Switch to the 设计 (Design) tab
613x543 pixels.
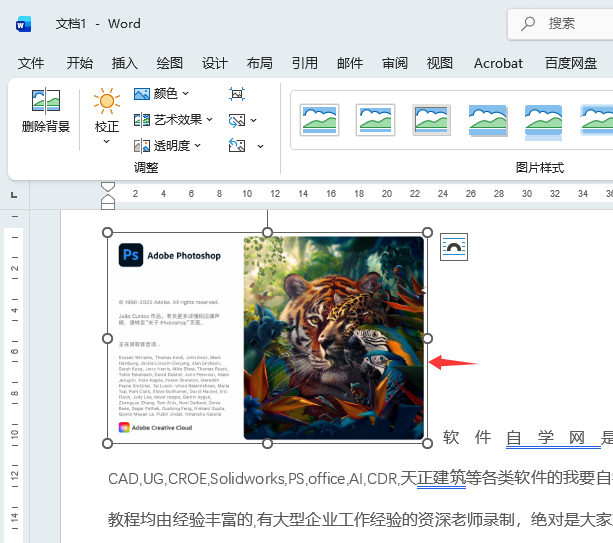tap(215, 63)
